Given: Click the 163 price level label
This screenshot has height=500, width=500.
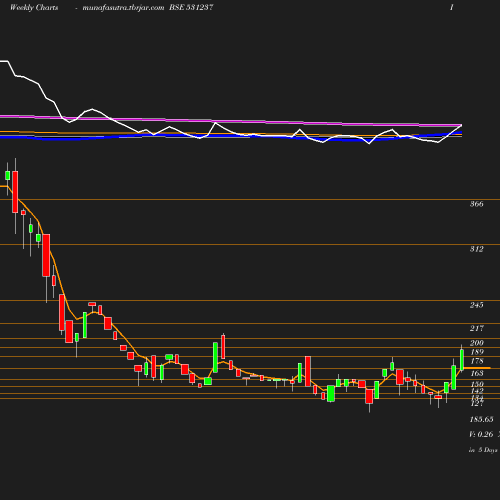Looking at the screenshot, I should pos(477,373).
